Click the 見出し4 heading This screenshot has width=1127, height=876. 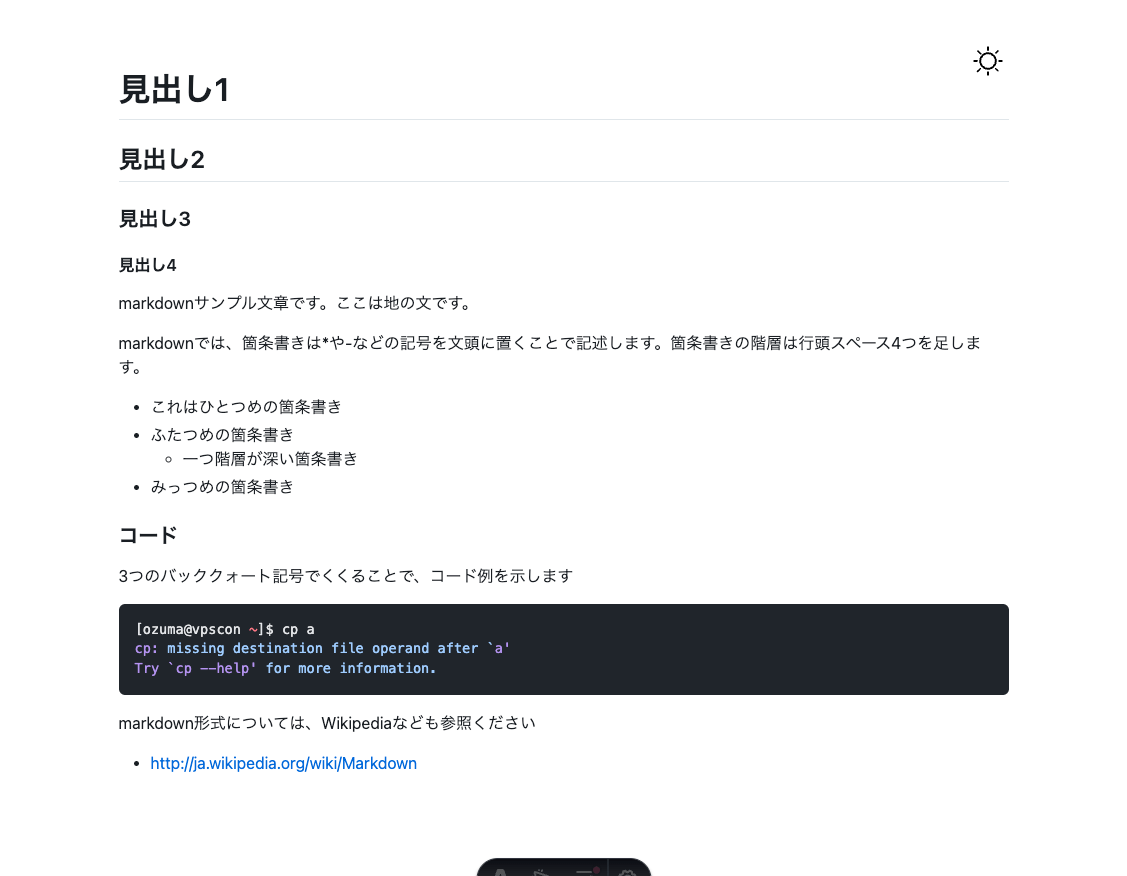tap(147, 265)
